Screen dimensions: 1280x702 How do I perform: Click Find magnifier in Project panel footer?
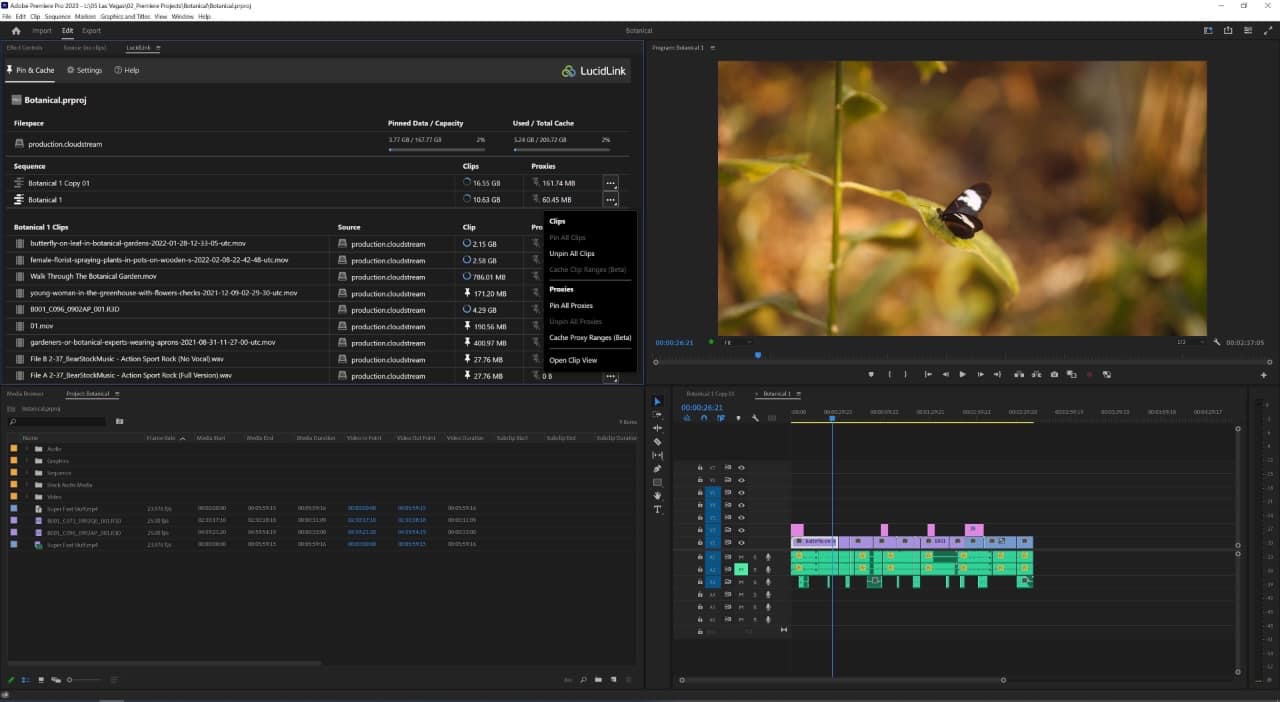(x=583, y=680)
